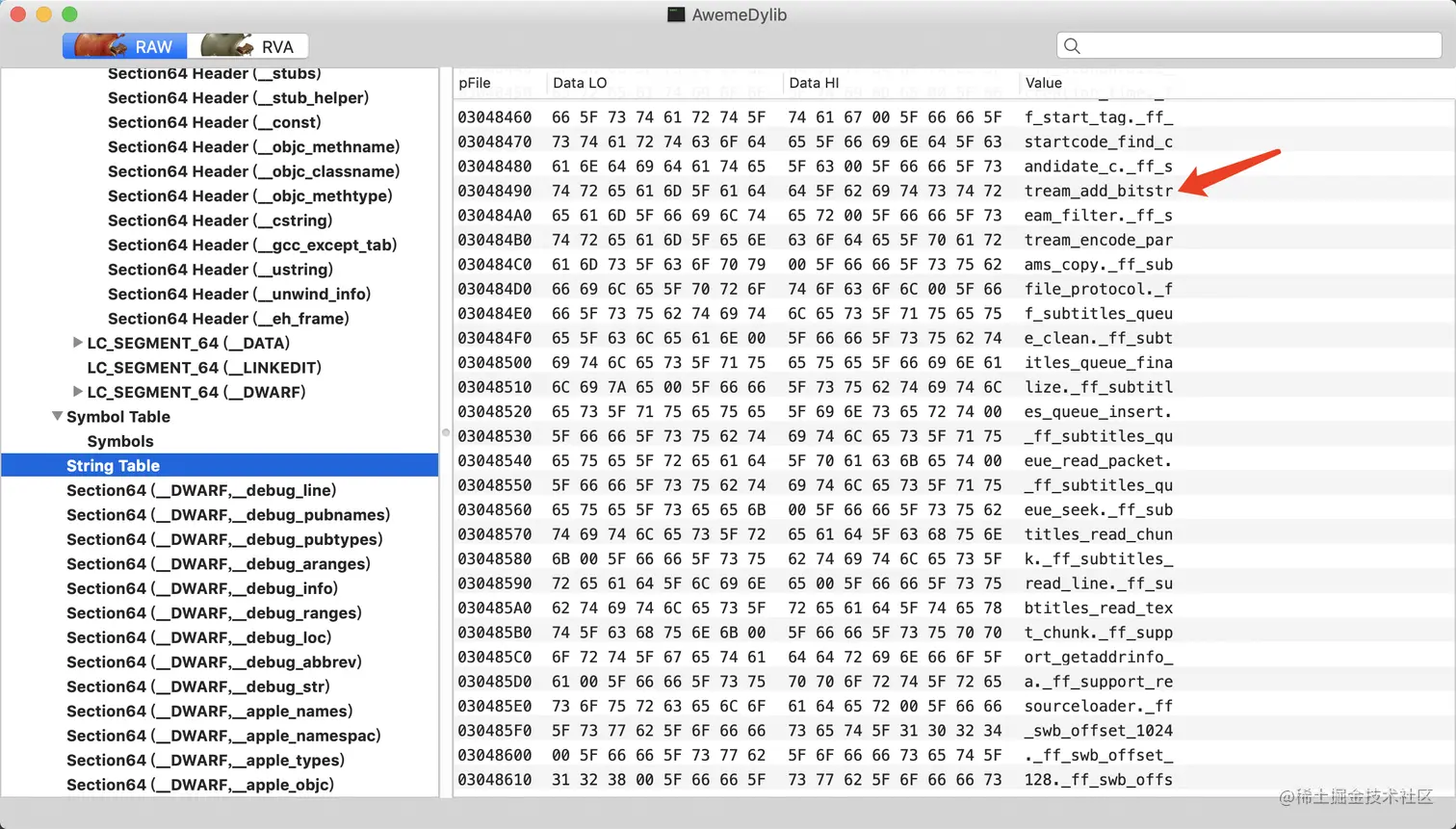Click value text 'tream_add_bitstr'
1456x829 pixels.
(1099, 191)
